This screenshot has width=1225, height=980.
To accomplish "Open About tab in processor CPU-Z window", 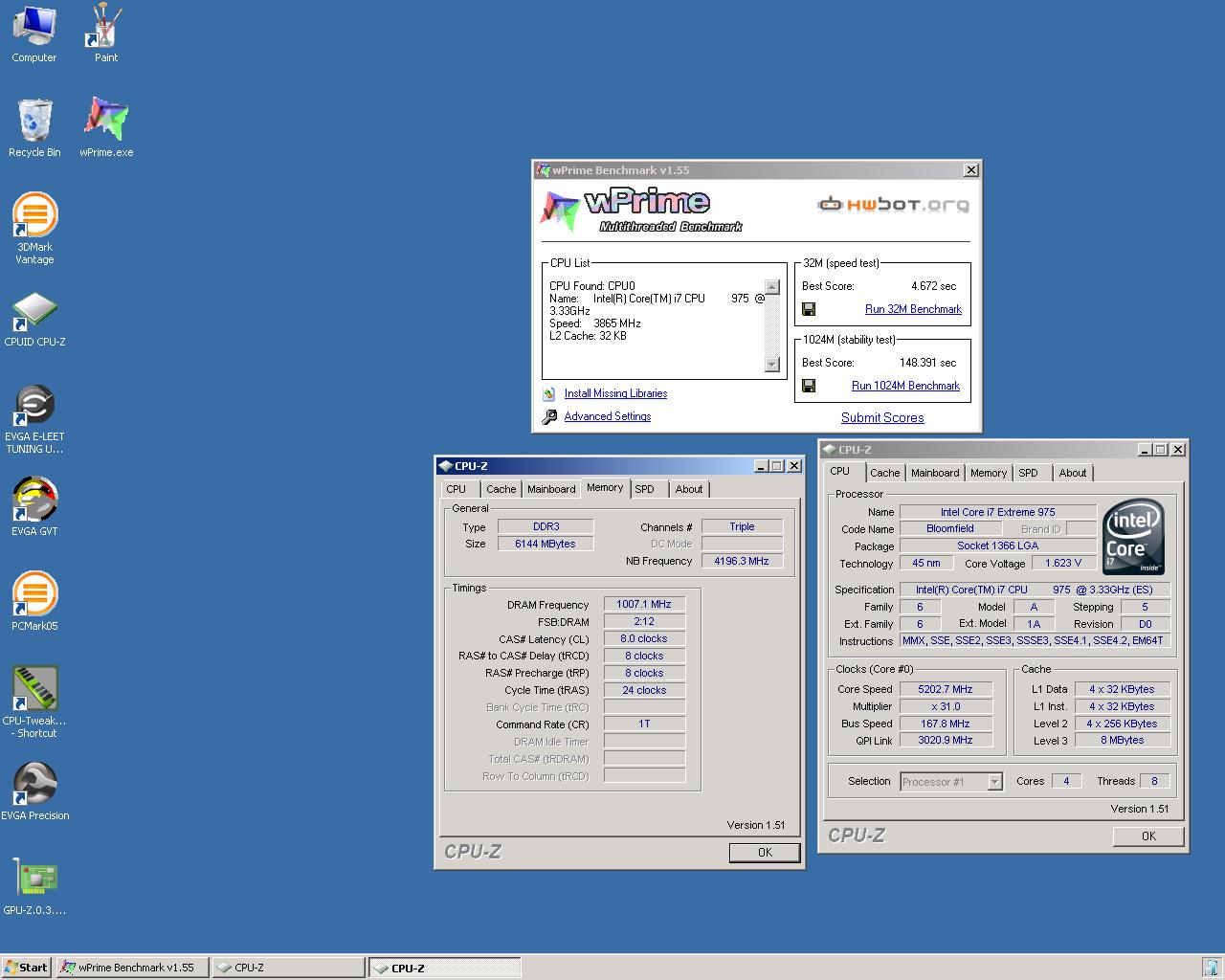I will (1073, 473).
